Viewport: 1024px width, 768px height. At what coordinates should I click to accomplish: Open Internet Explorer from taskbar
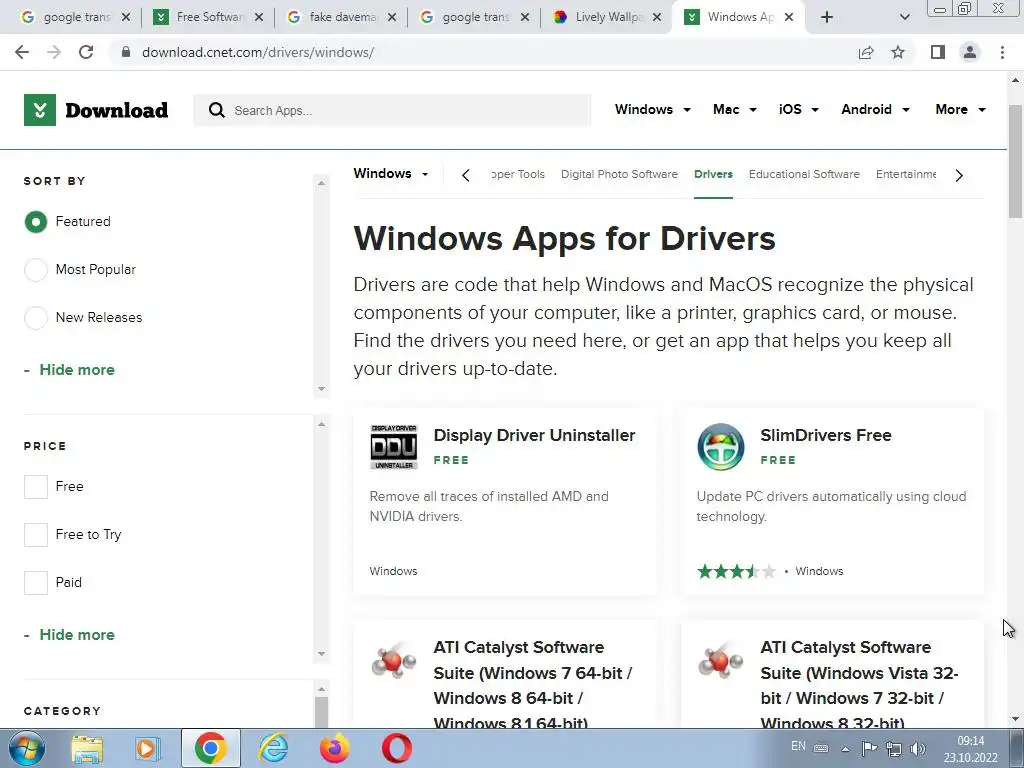tap(273, 748)
